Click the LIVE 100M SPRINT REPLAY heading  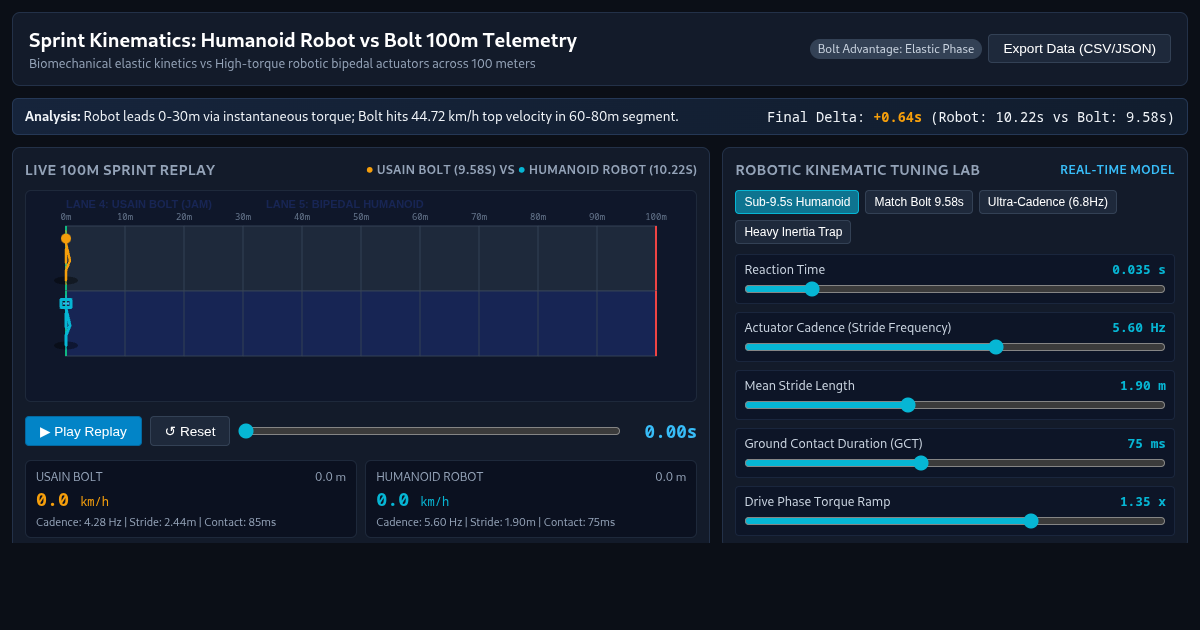[120, 170]
